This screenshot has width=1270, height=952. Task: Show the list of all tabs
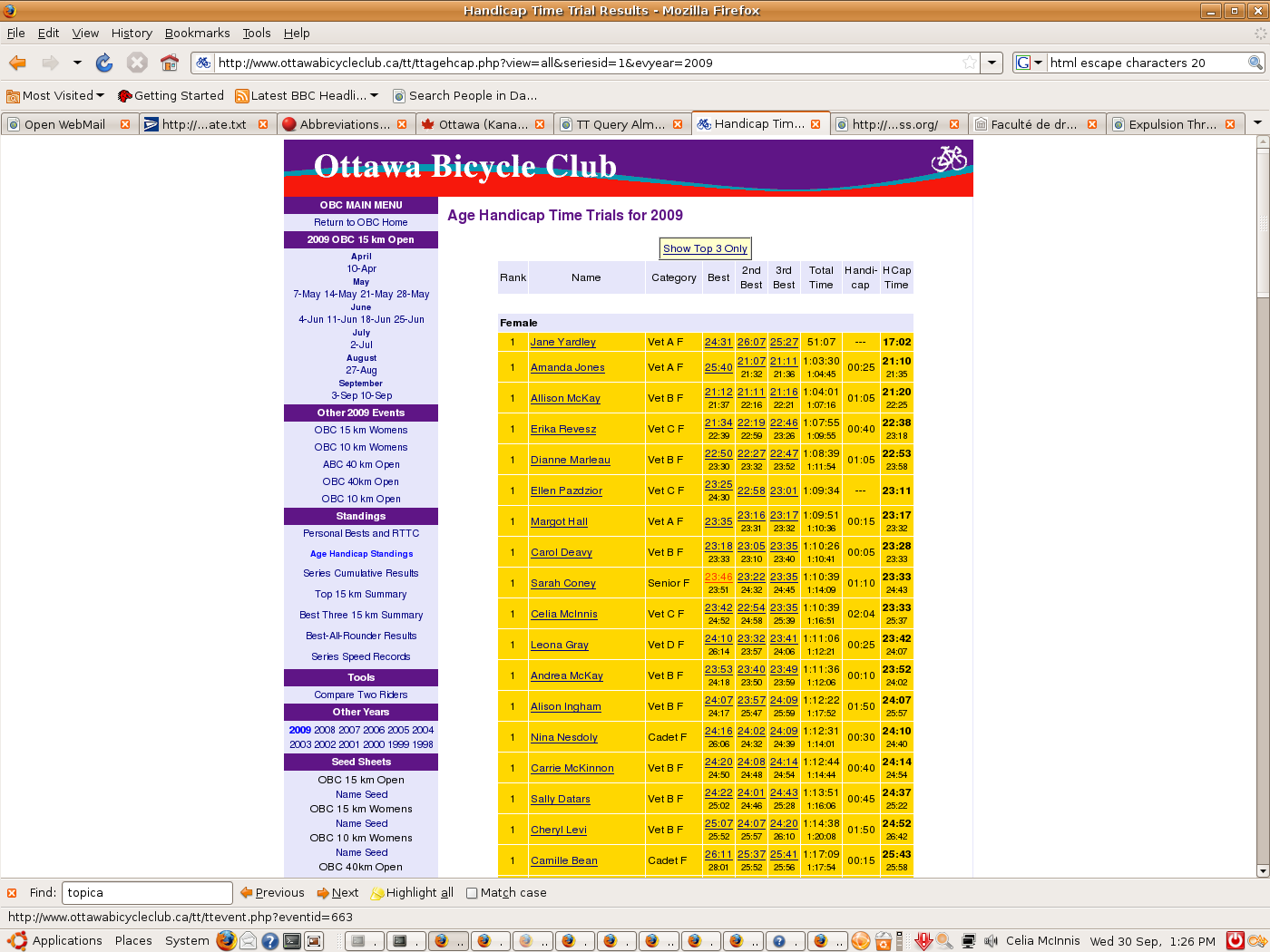tap(1257, 123)
